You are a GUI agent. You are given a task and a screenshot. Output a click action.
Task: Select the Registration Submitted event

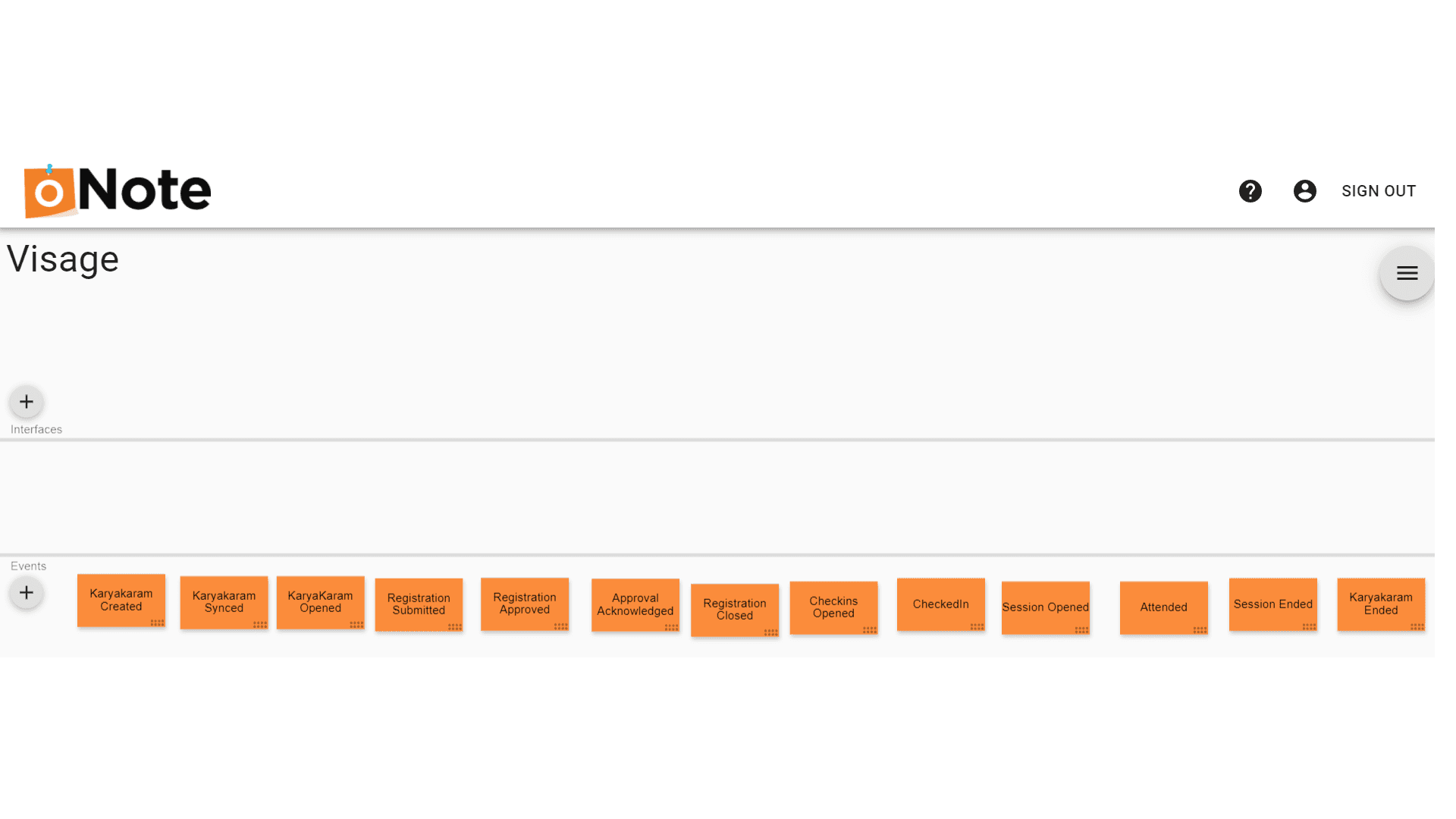[x=418, y=604]
